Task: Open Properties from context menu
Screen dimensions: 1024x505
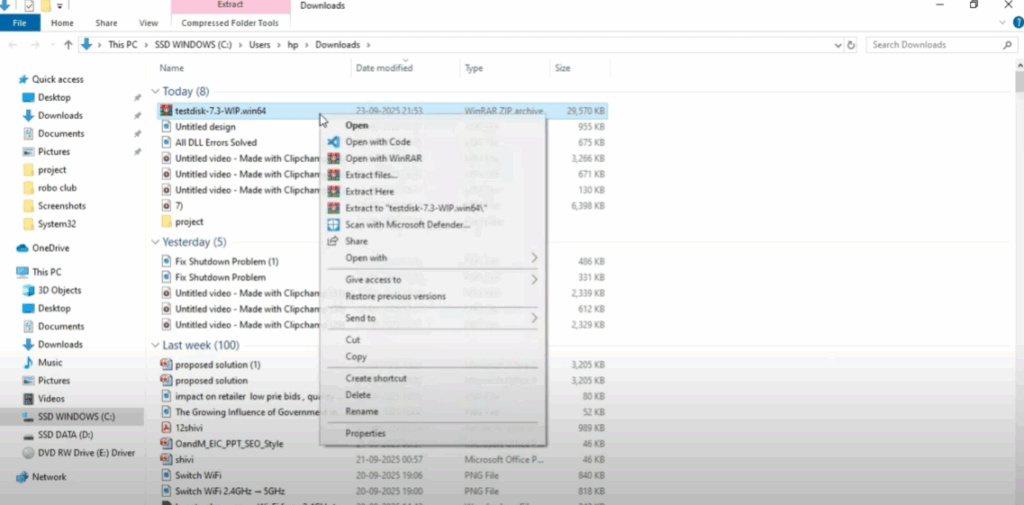Action: (365, 433)
